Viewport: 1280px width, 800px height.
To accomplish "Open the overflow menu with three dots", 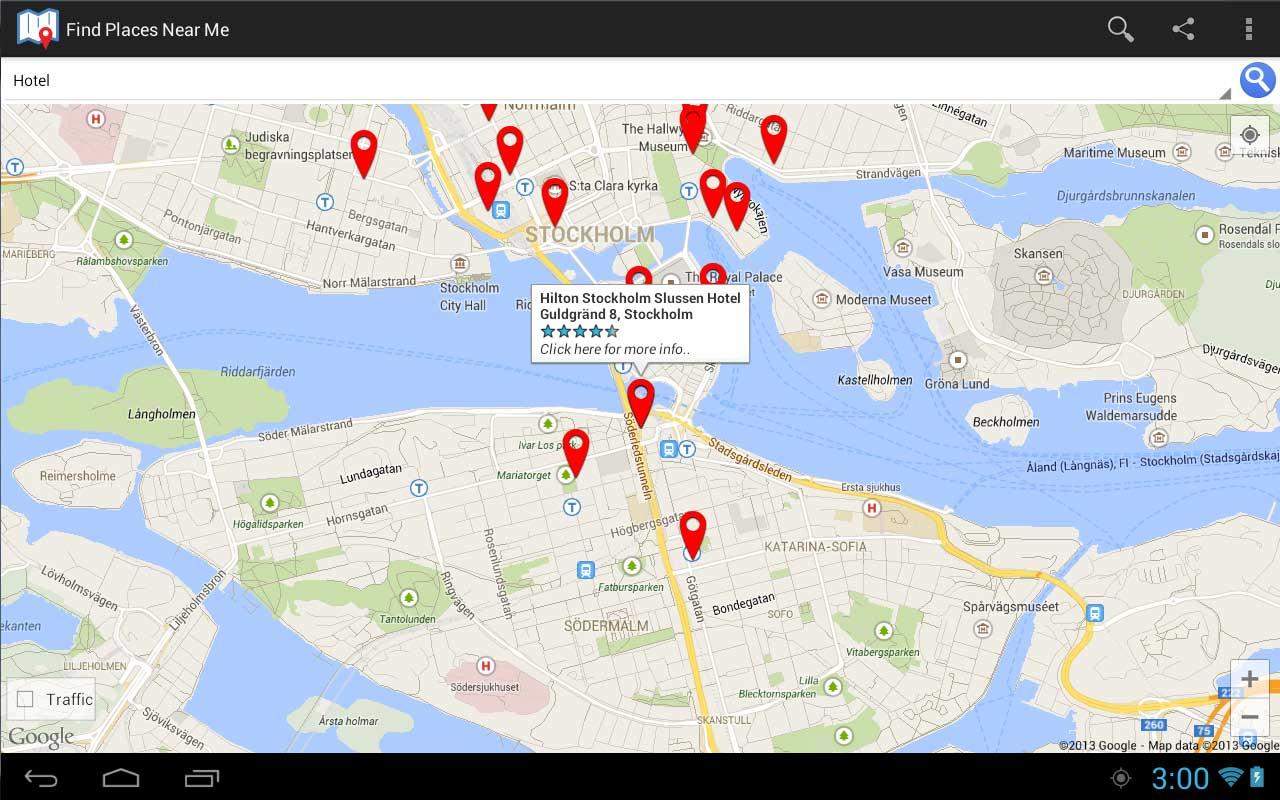I will (x=1248, y=29).
